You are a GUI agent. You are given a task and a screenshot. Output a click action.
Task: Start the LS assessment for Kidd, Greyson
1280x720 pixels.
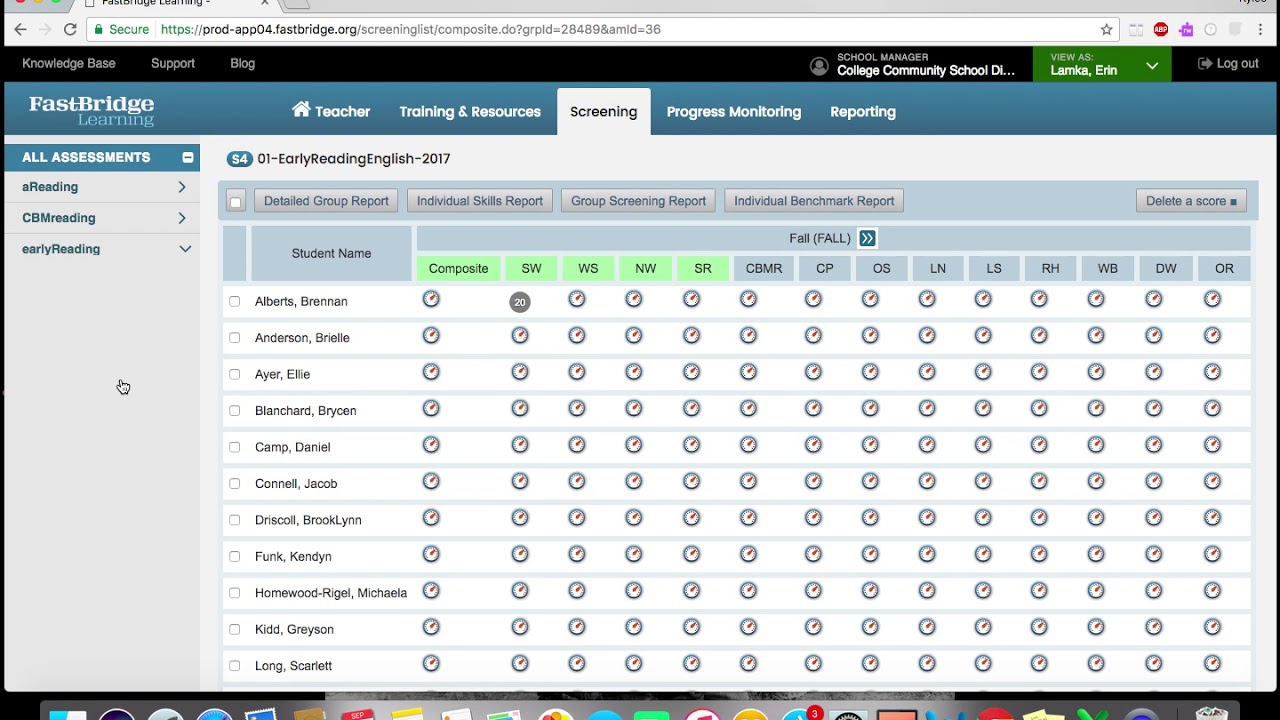tap(984, 628)
